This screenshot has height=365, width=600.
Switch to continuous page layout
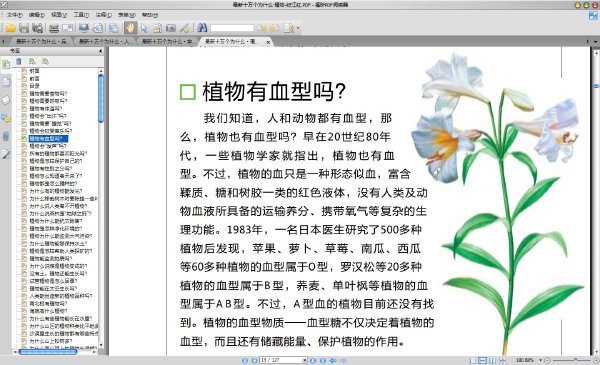(483, 360)
